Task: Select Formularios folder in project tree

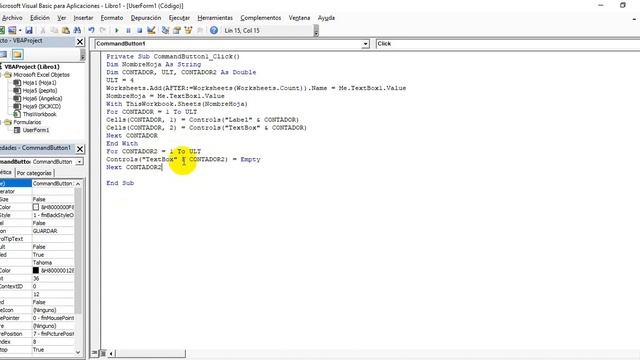Action: [x=27, y=122]
